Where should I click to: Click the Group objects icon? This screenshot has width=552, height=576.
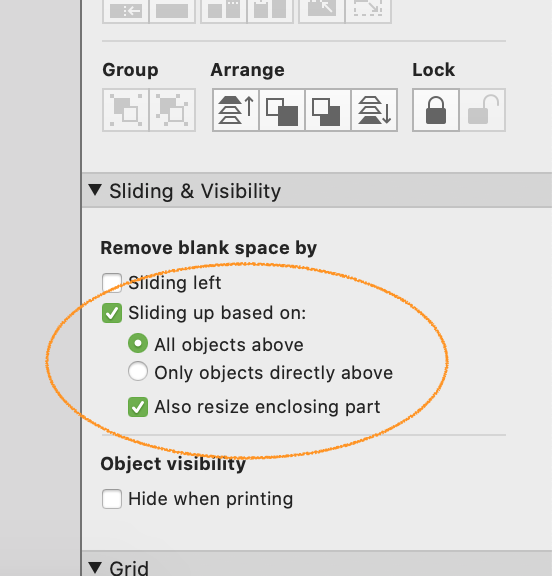point(126,110)
